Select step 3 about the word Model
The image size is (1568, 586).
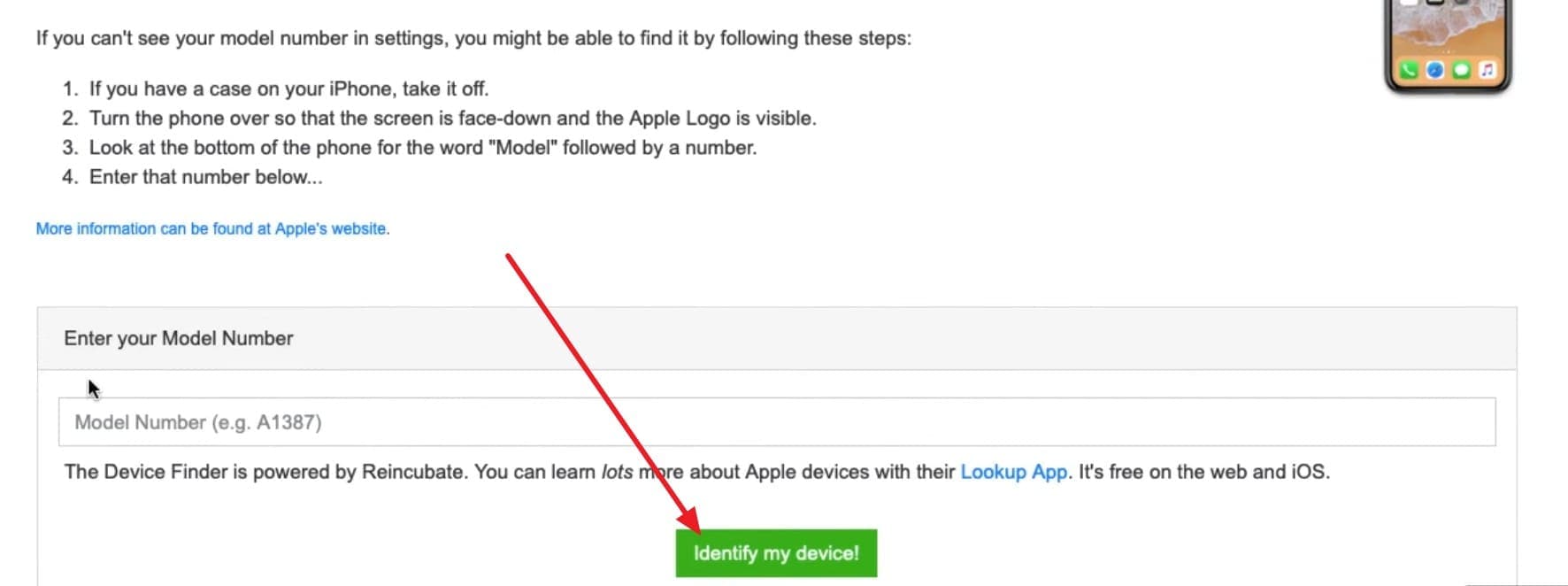pos(423,147)
